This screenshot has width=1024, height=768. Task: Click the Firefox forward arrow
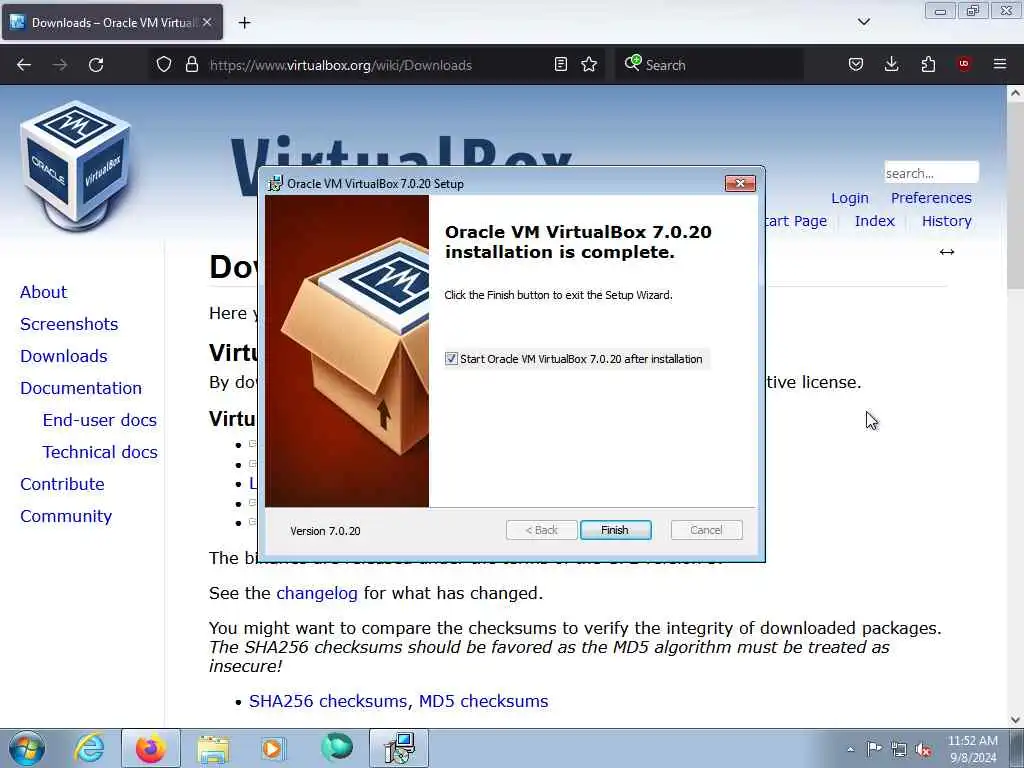click(x=60, y=65)
